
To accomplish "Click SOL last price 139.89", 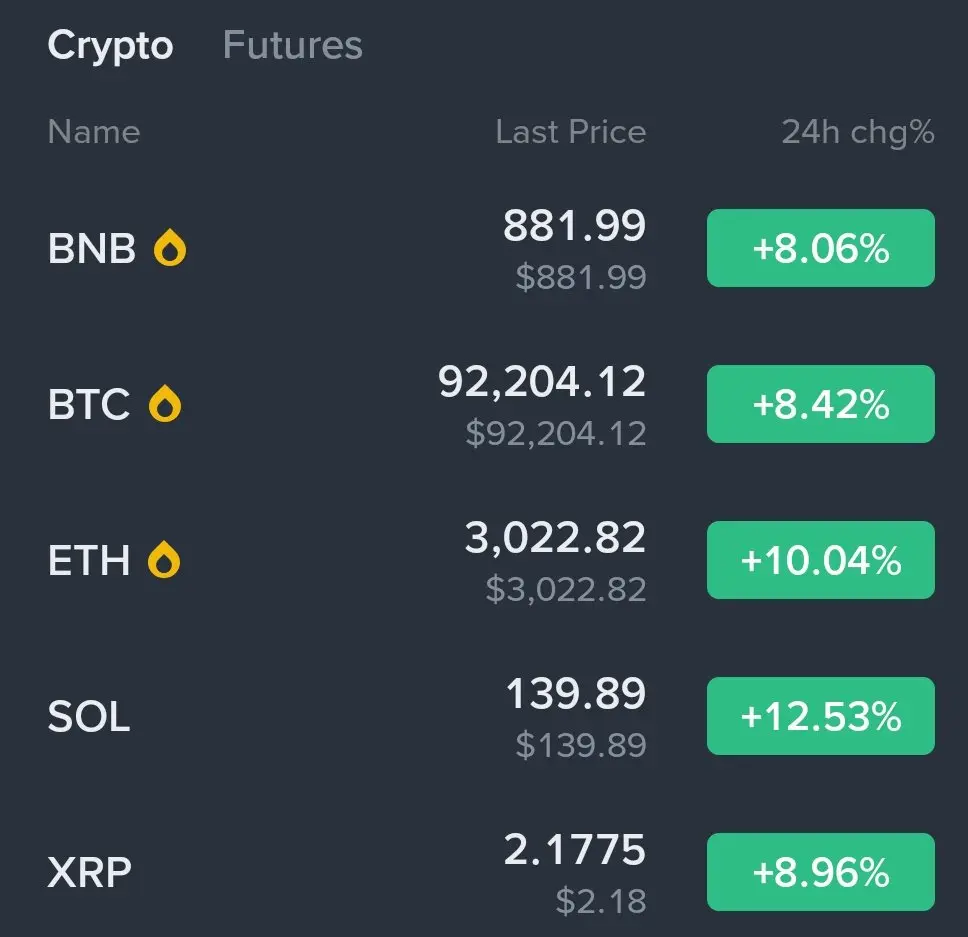I will (x=575, y=694).
